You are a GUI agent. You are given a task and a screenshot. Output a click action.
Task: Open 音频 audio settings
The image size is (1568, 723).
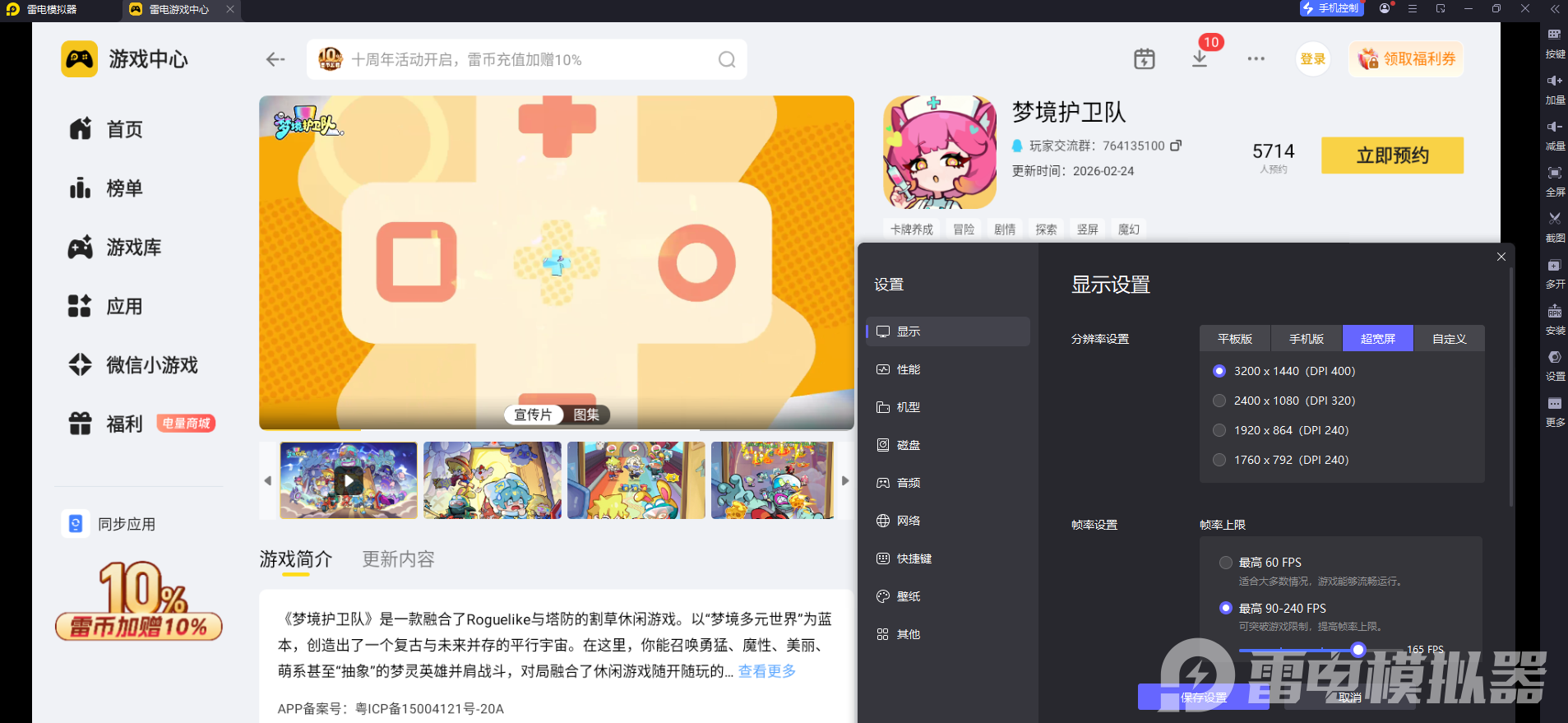(948, 483)
